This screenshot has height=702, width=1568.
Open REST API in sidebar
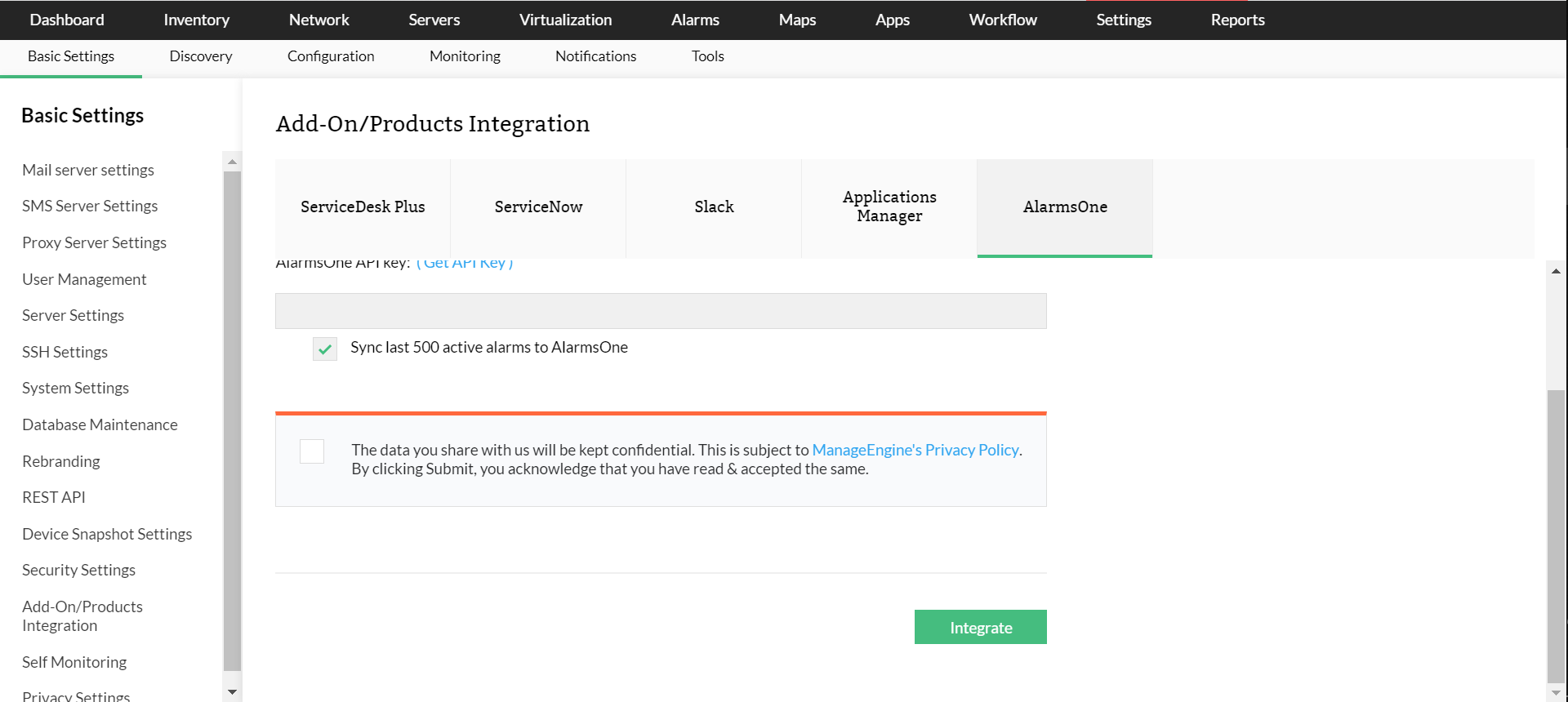click(x=54, y=497)
